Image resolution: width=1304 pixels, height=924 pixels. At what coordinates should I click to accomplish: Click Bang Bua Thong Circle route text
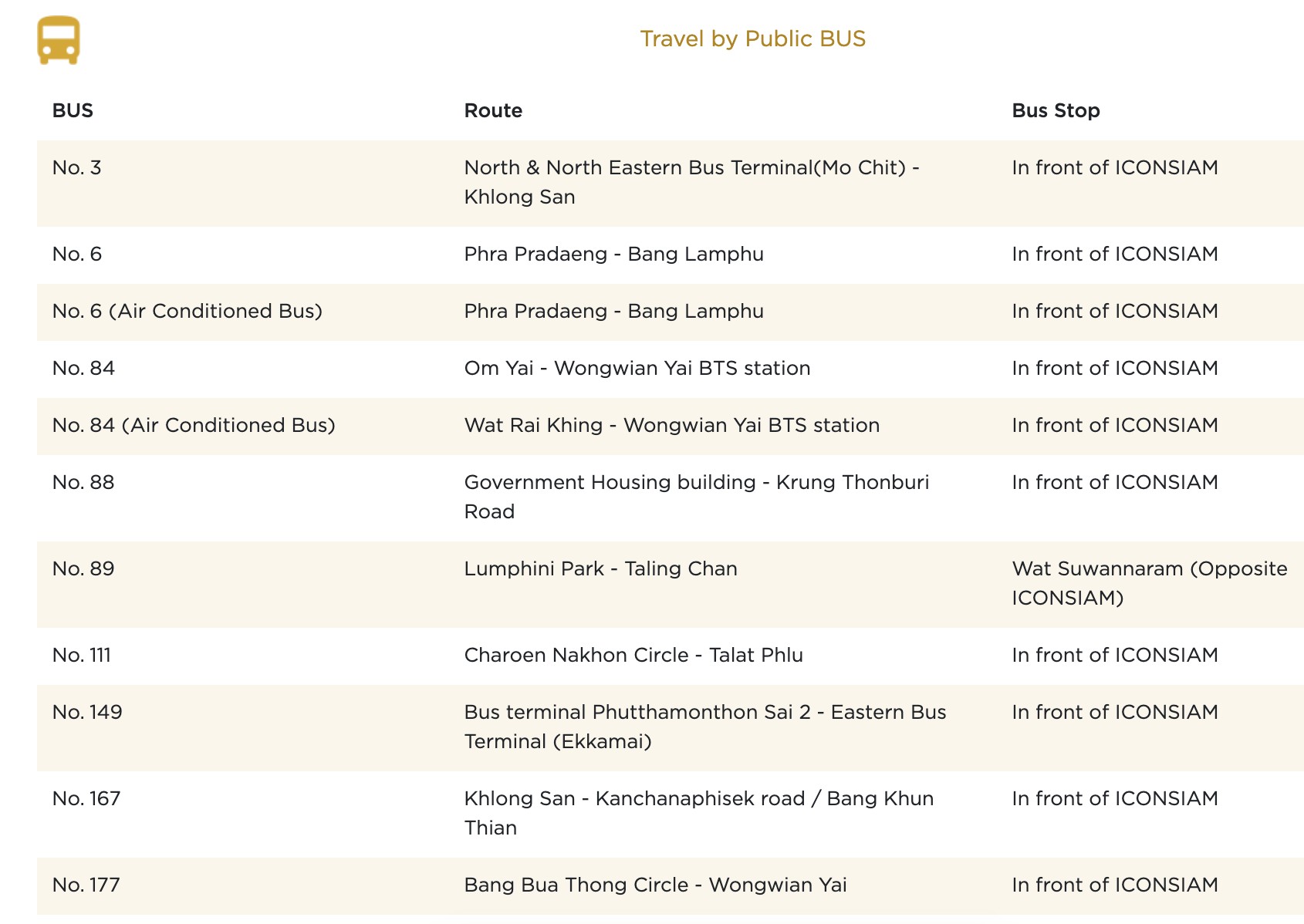point(655,885)
